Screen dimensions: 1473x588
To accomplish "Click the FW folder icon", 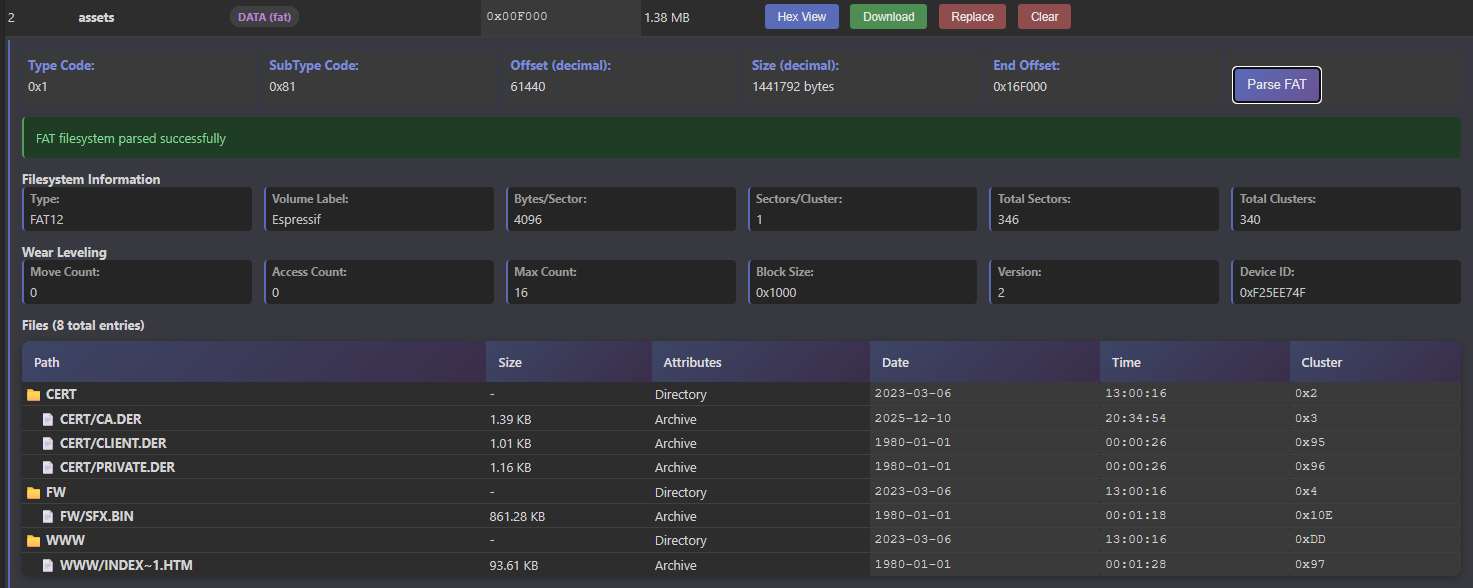I will point(33,493).
